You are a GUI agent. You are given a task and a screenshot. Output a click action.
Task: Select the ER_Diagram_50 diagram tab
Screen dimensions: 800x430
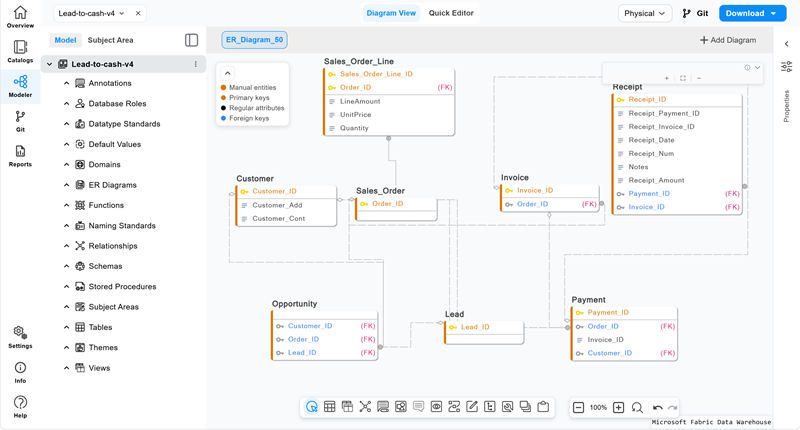255,40
